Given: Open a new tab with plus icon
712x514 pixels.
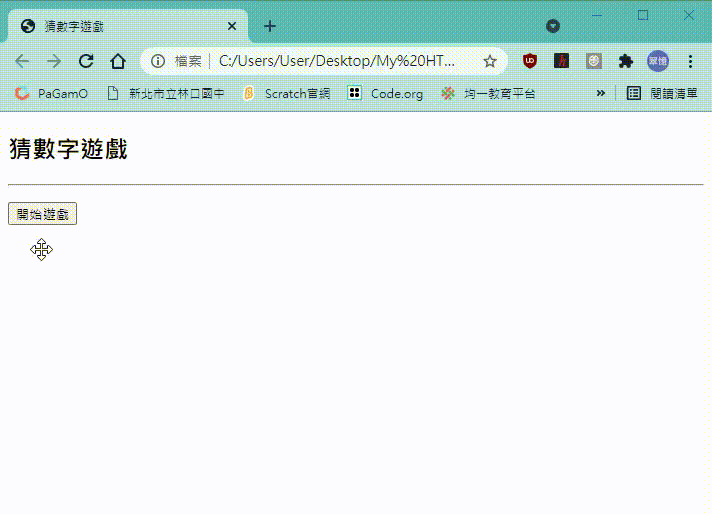Looking at the screenshot, I should pos(270,26).
